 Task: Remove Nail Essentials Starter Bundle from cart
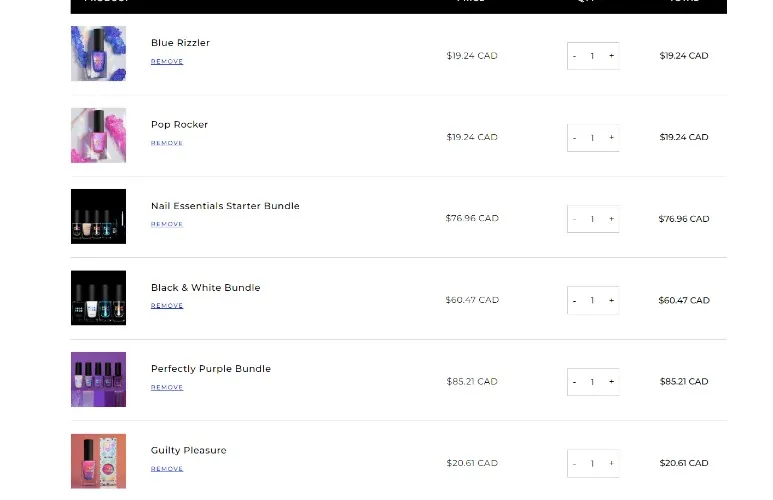point(167,224)
